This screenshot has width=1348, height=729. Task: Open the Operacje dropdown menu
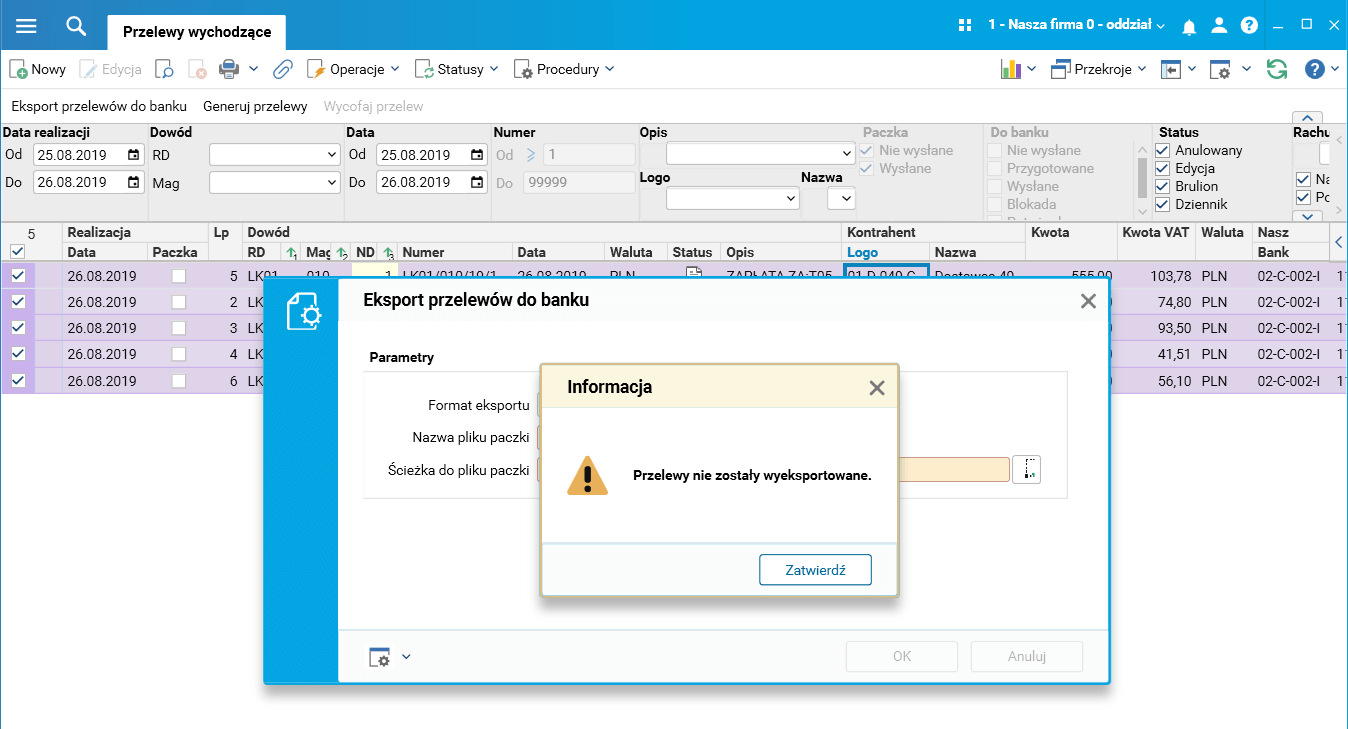tap(353, 69)
